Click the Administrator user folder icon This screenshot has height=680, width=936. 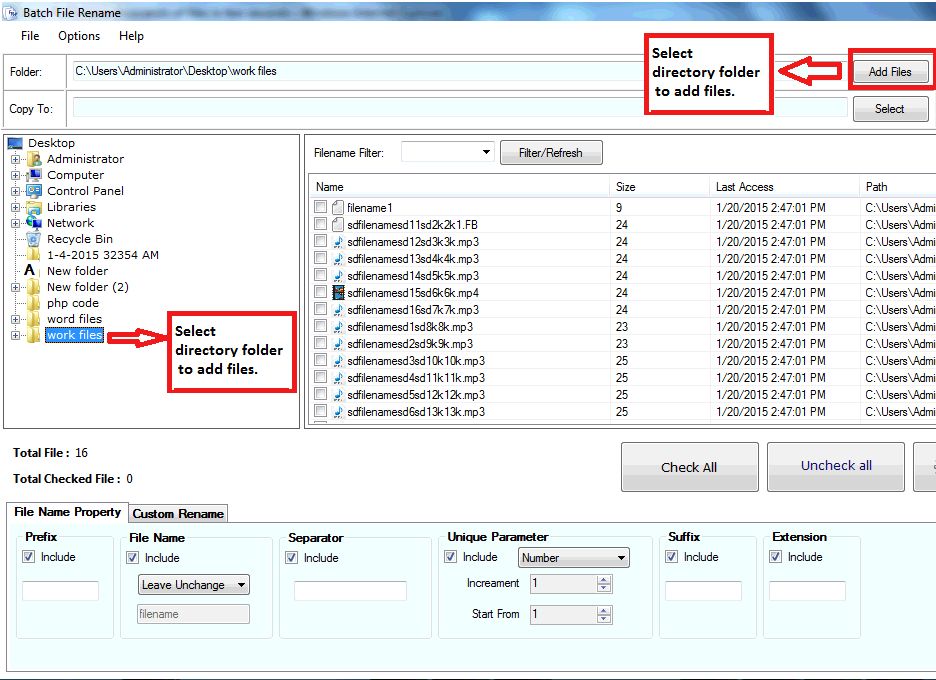(x=34, y=159)
